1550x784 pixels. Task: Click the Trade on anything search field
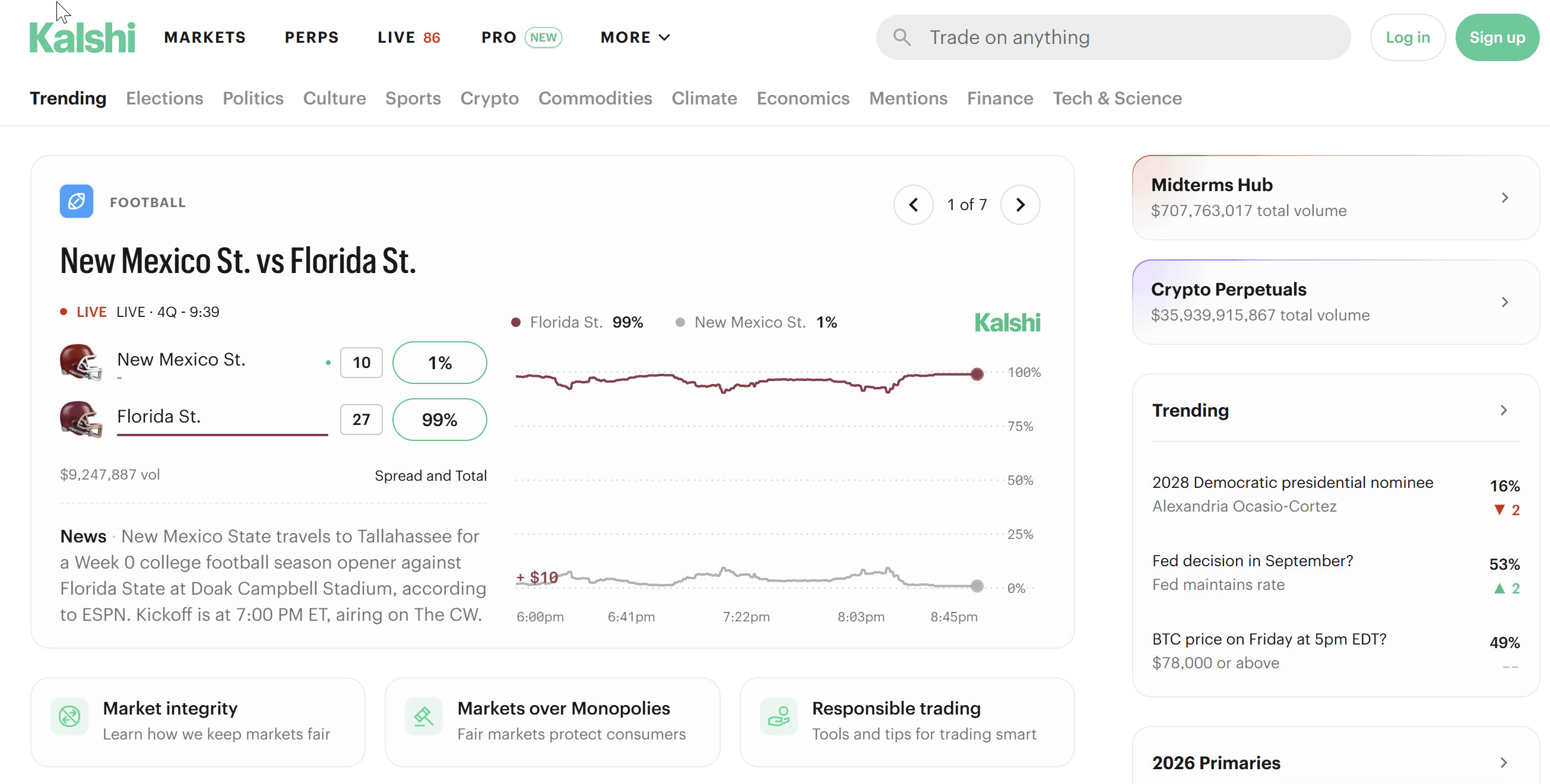[1113, 37]
